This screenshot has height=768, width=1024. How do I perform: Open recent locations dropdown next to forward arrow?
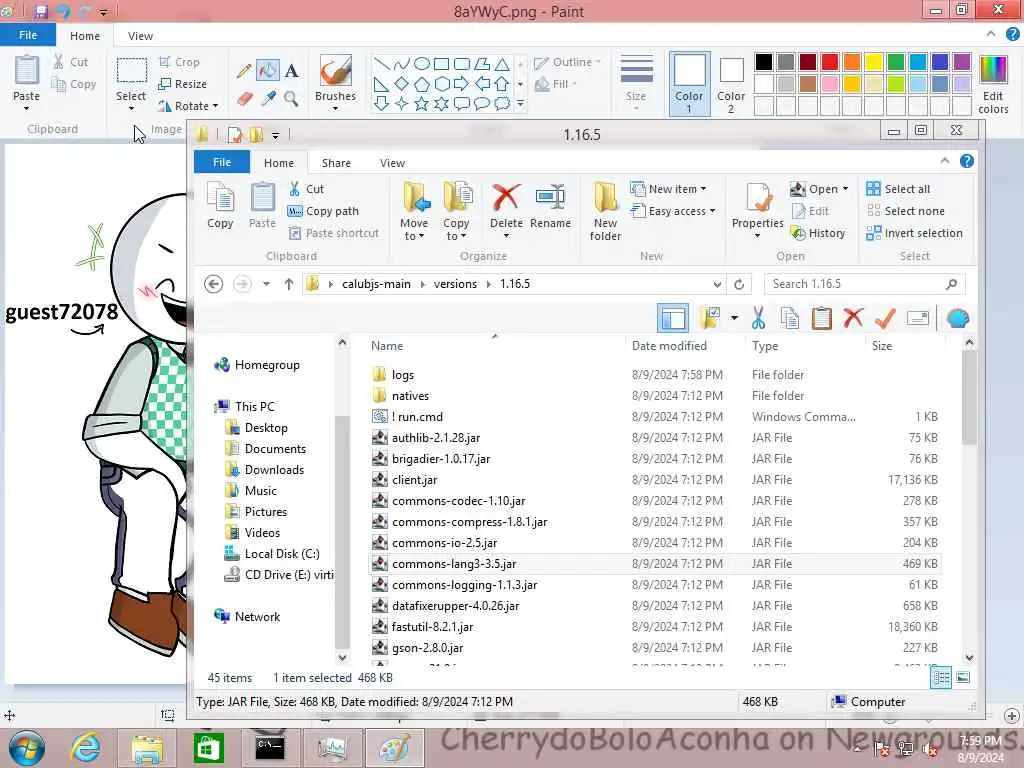[x=266, y=284]
